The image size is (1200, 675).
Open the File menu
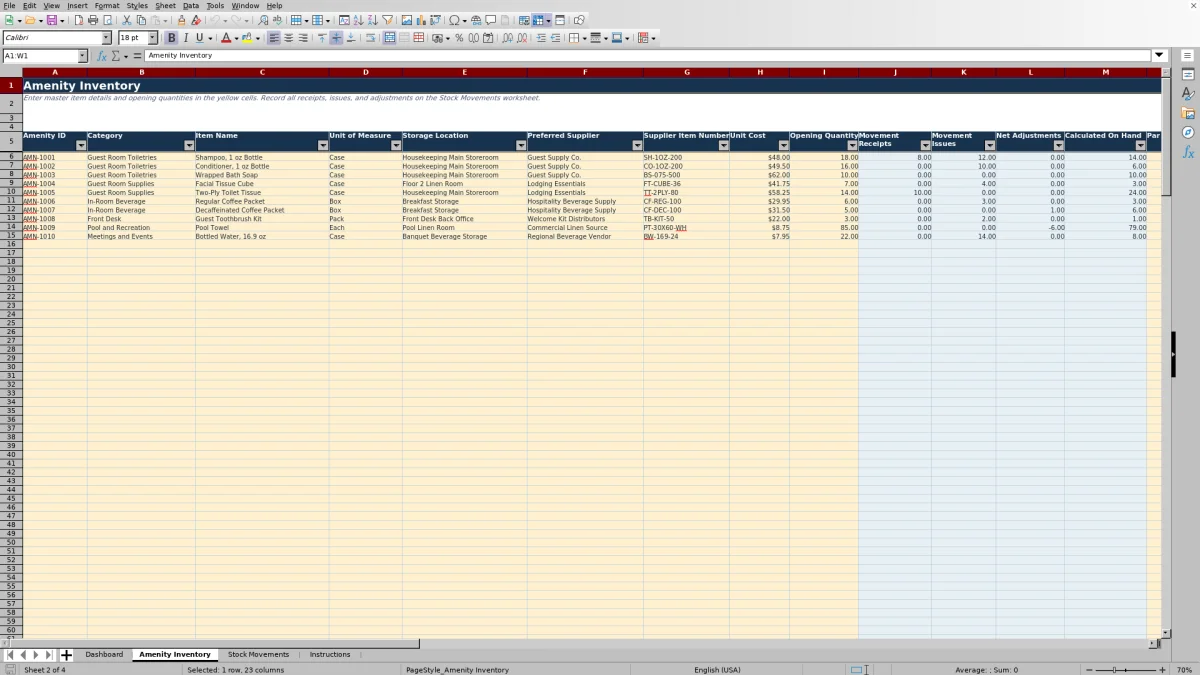pos(9,6)
